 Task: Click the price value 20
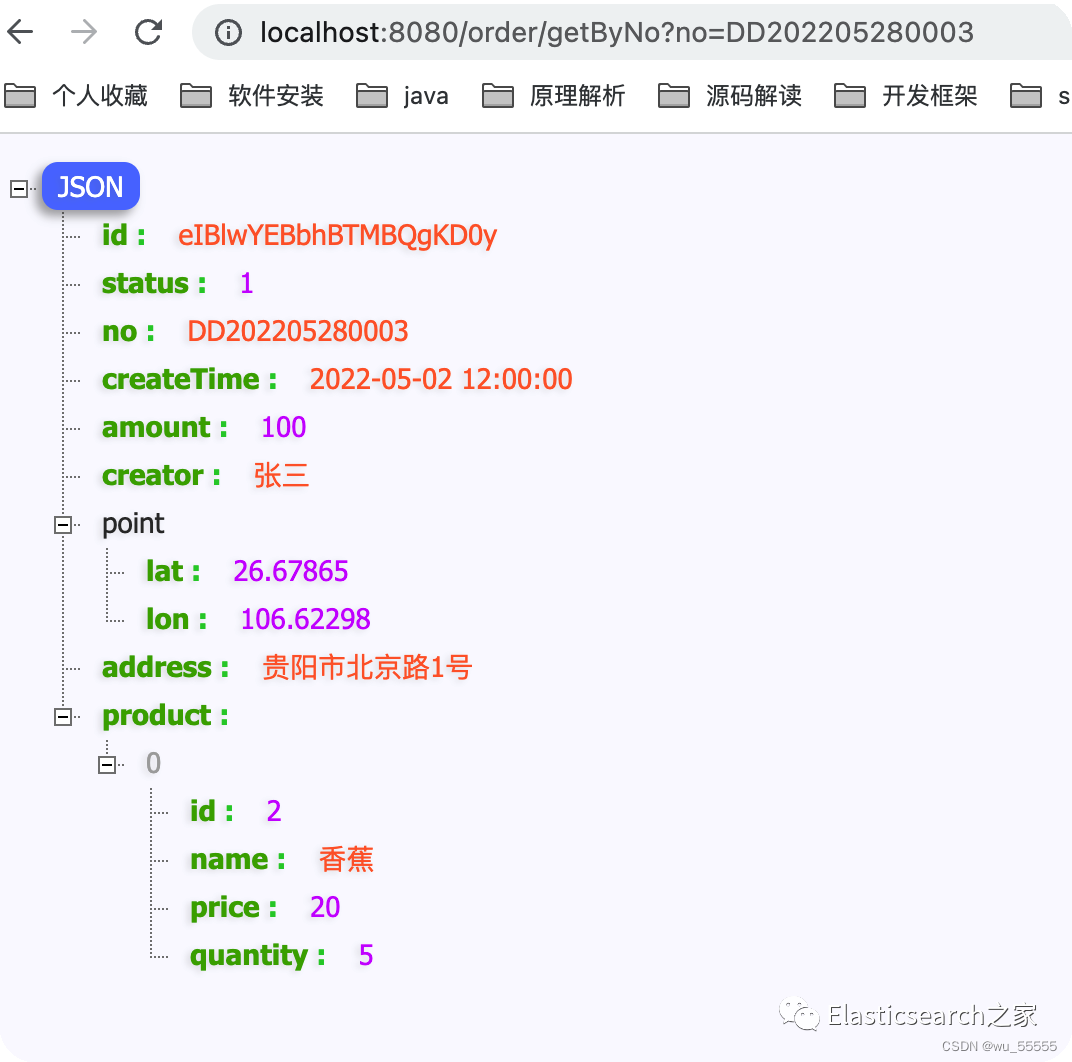pos(325,907)
